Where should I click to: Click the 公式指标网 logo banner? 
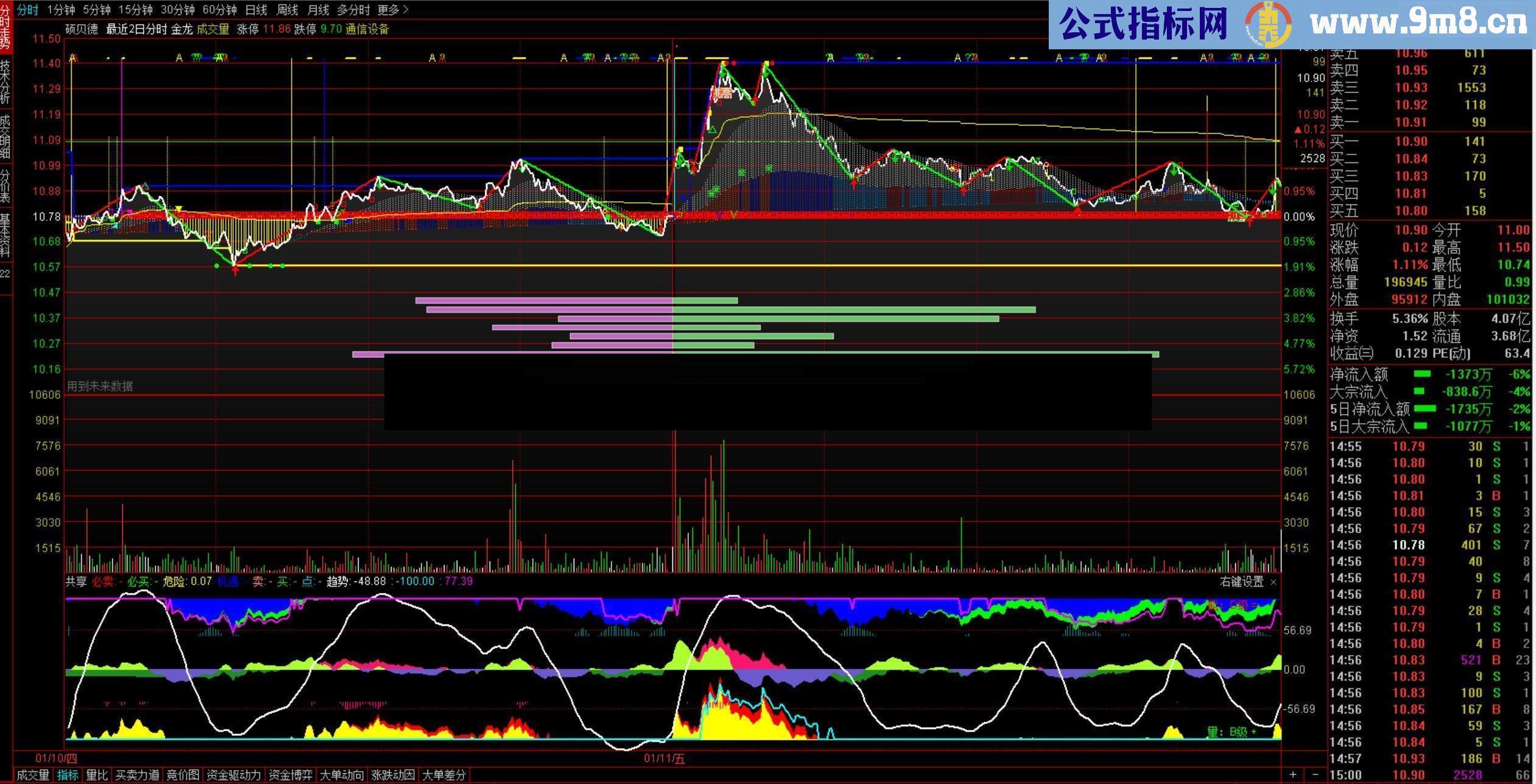tap(1143, 24)
